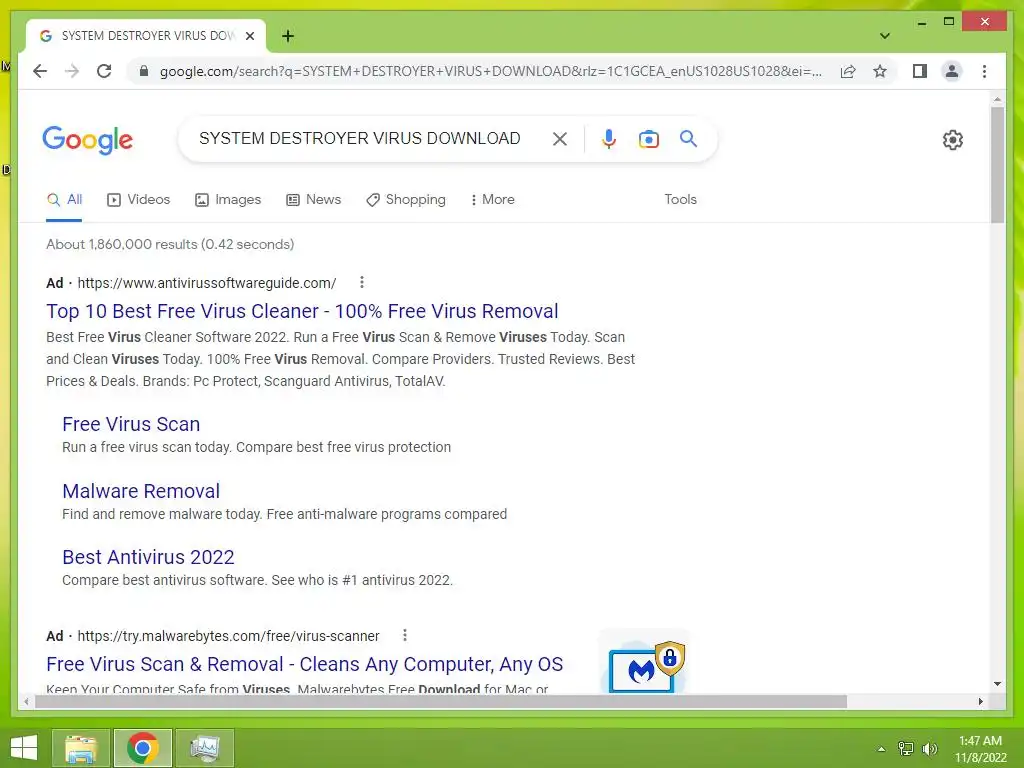Open options for antivirussoftwareguide ad
1024x768 pixels.
[x=362, y=282]
